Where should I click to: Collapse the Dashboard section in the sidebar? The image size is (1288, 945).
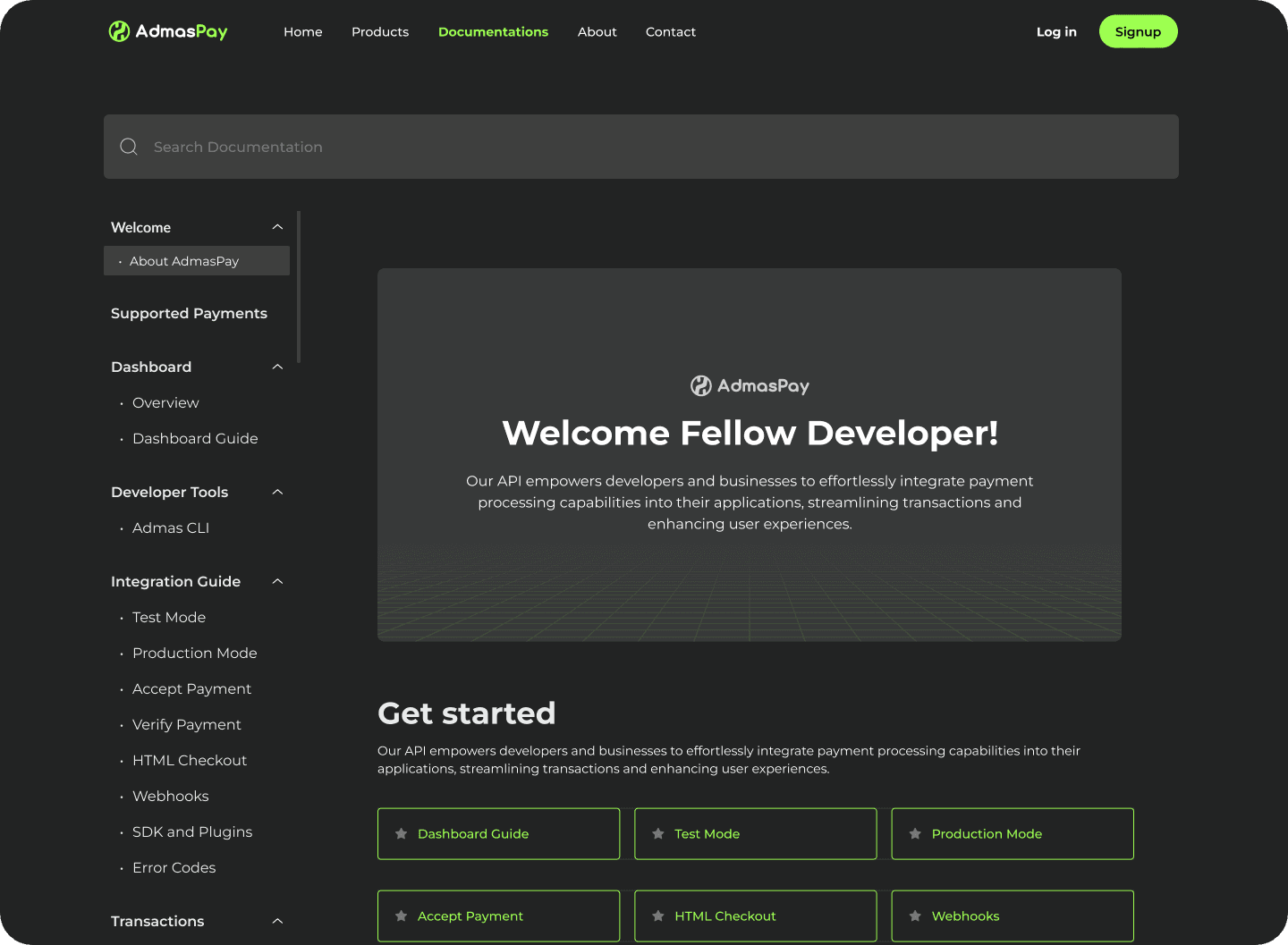(x=277, y=367)
